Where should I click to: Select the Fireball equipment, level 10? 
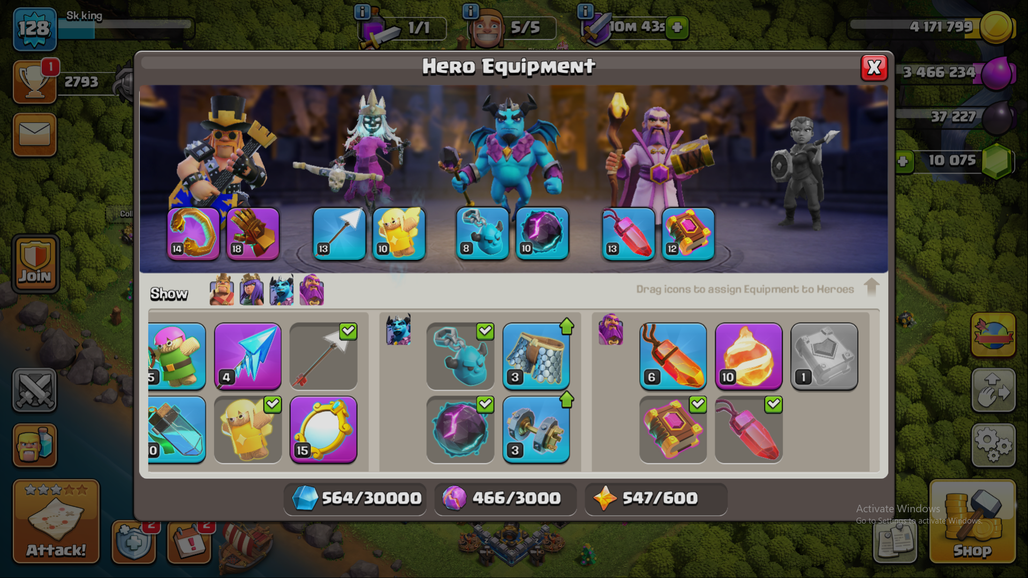click(x=749, y=356)
